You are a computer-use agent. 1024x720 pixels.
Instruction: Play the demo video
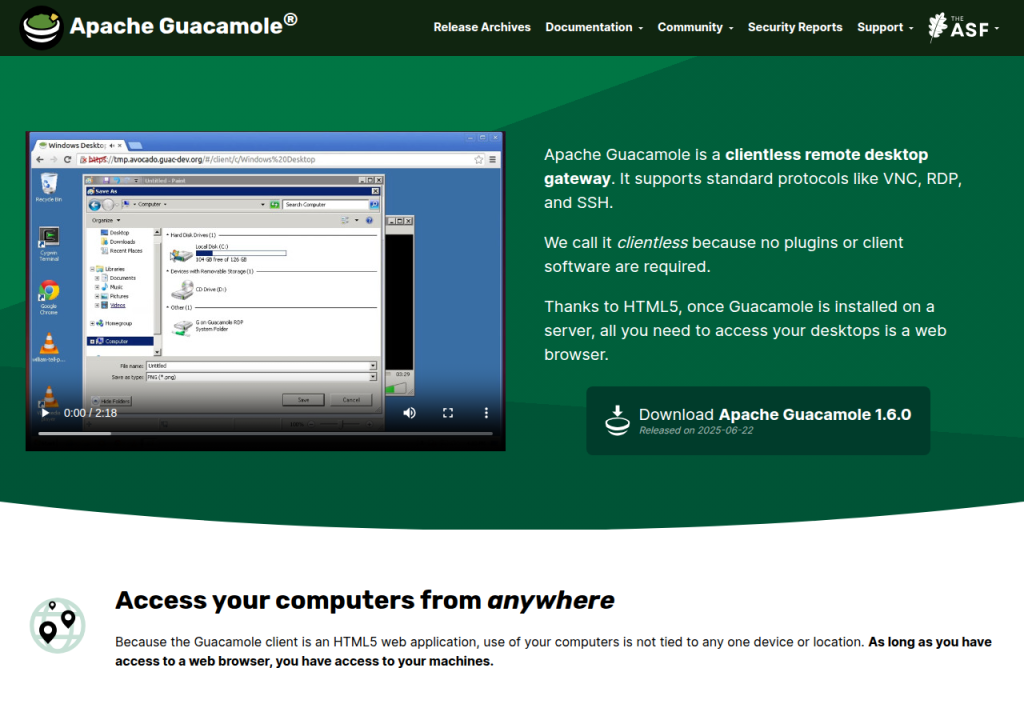click(x=44, y=413)
